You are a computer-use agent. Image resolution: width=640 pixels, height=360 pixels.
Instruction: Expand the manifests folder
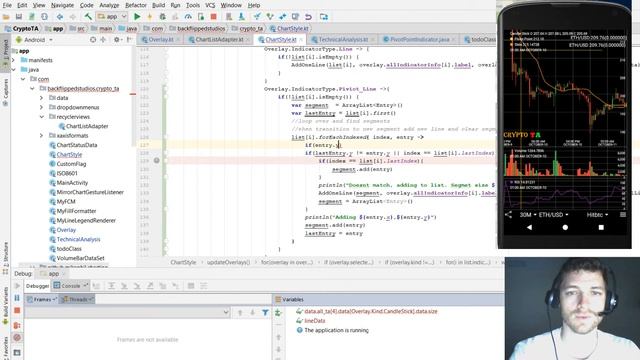tap(13, 60)
